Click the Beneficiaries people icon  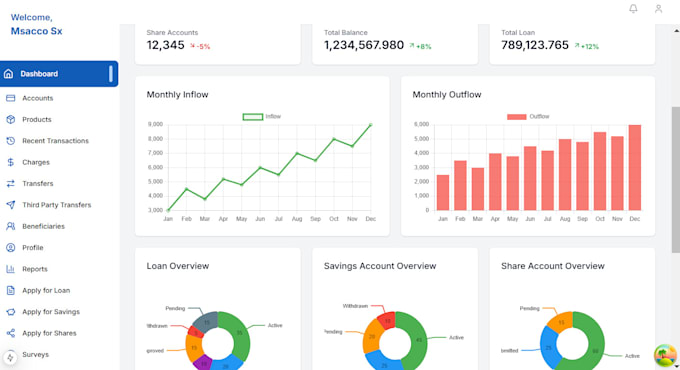pos(10,226)
